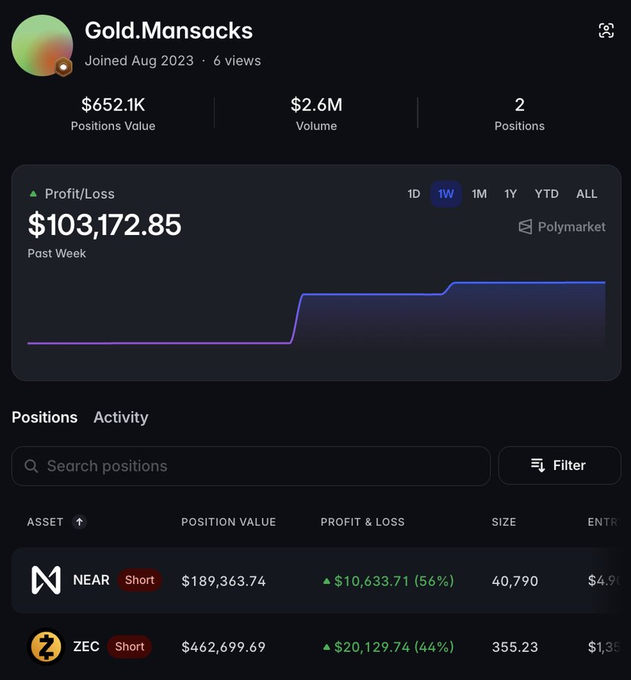Click the 6 views text
Image resolution: width=631 pixels, height=680 pixels.
237,61
